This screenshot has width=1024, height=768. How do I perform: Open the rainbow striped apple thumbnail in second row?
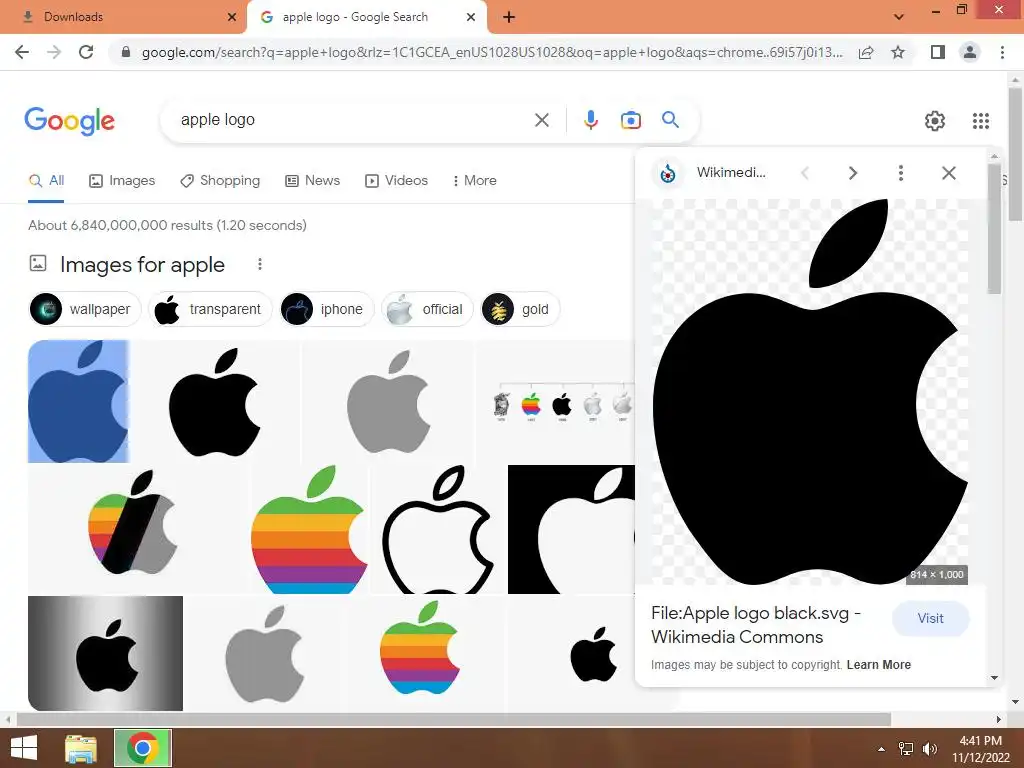(x=308, y=529)
